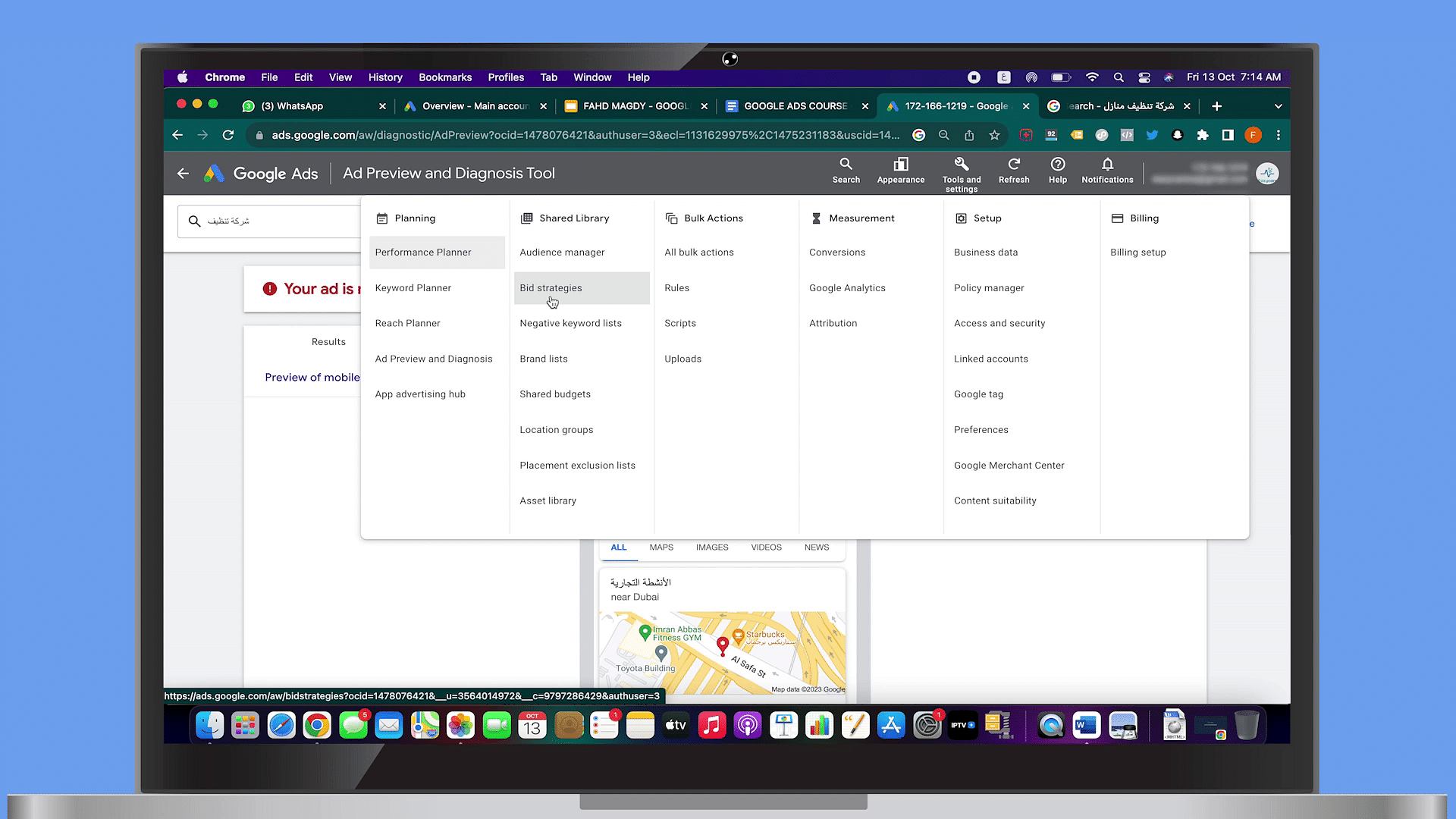Close the FAHD MAGDY tab
The height and width of the screenshot is (819, 1456).
[x=704, y=106]
